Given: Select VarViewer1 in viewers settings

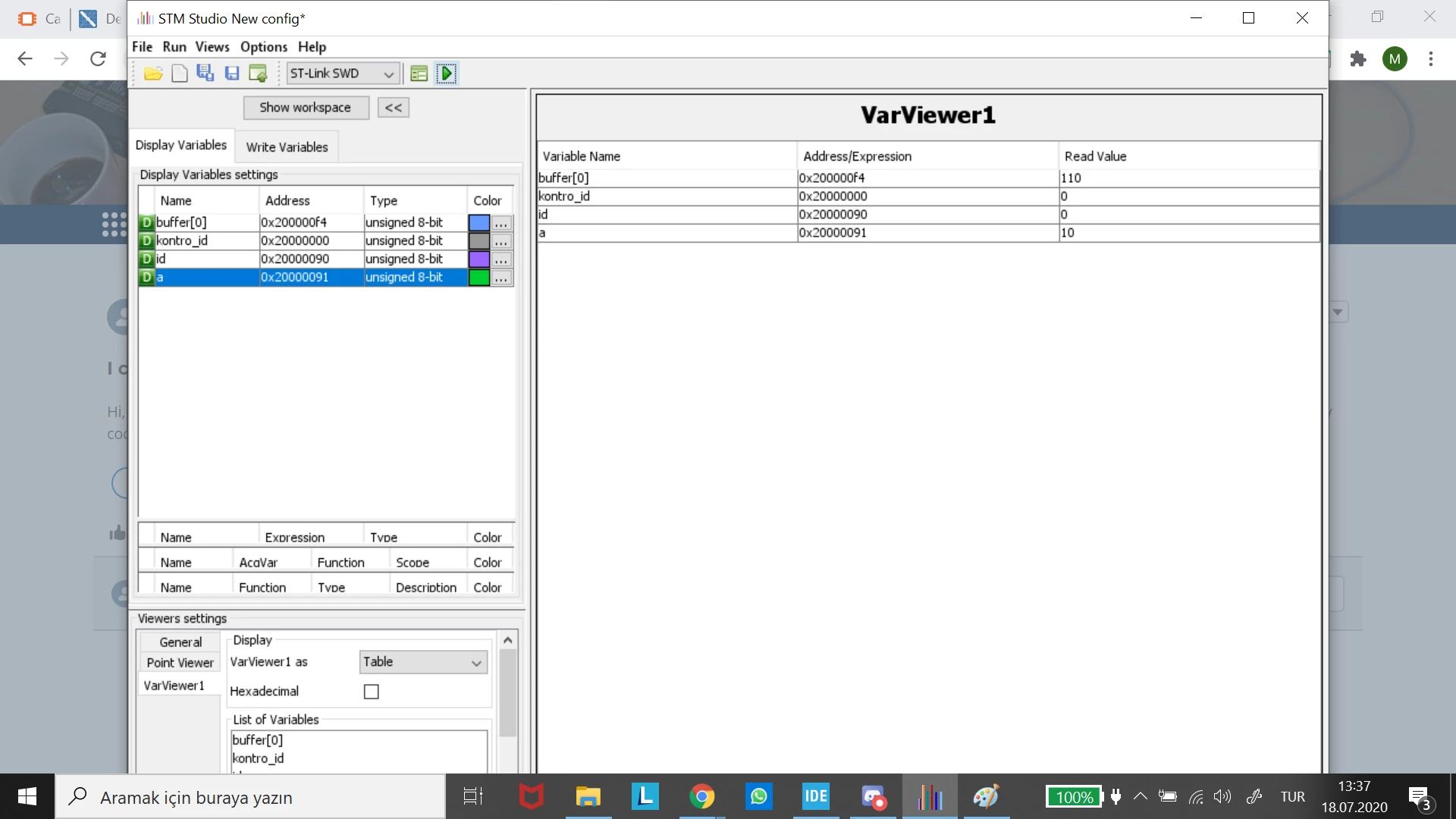Looking at the screenshot, I should coord(180,686).
